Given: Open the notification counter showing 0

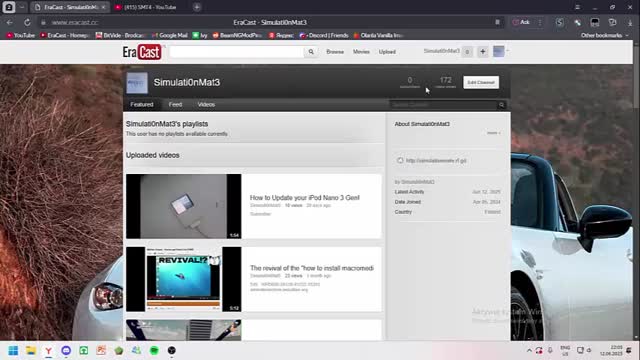Looking at the screenshot, I should pyautogui.click(x=467, y=51).
